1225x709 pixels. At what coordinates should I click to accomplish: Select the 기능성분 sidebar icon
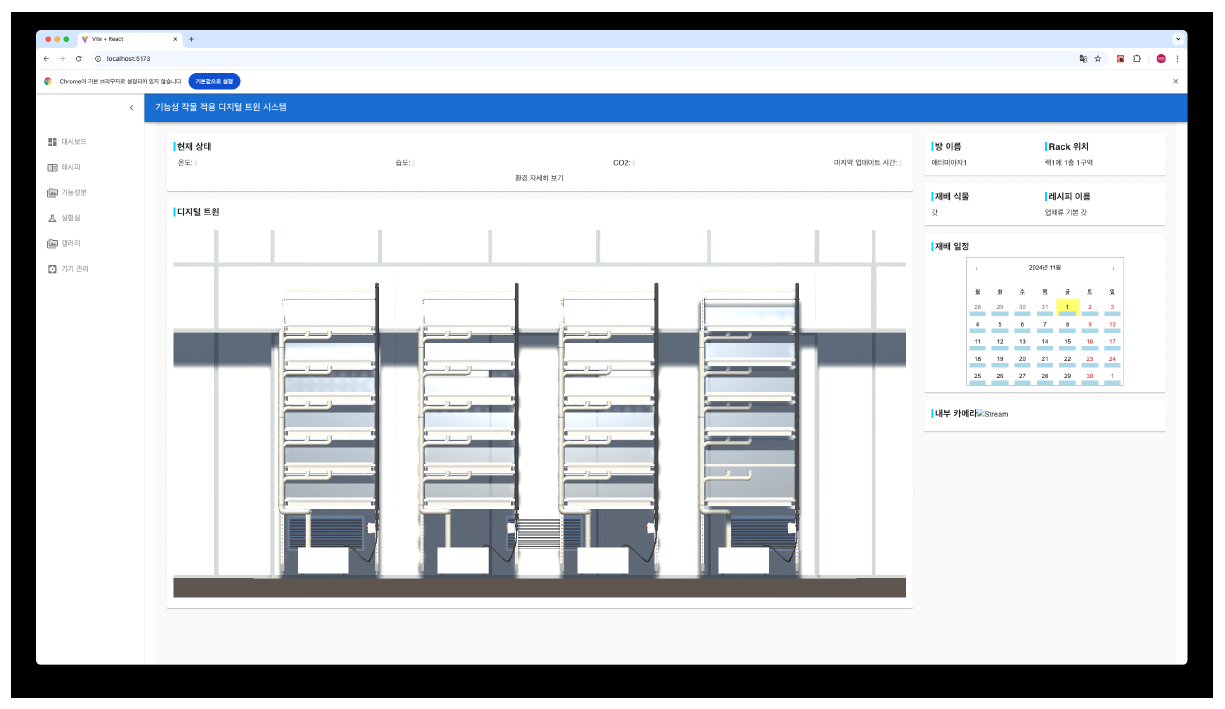tap(52, 193)
